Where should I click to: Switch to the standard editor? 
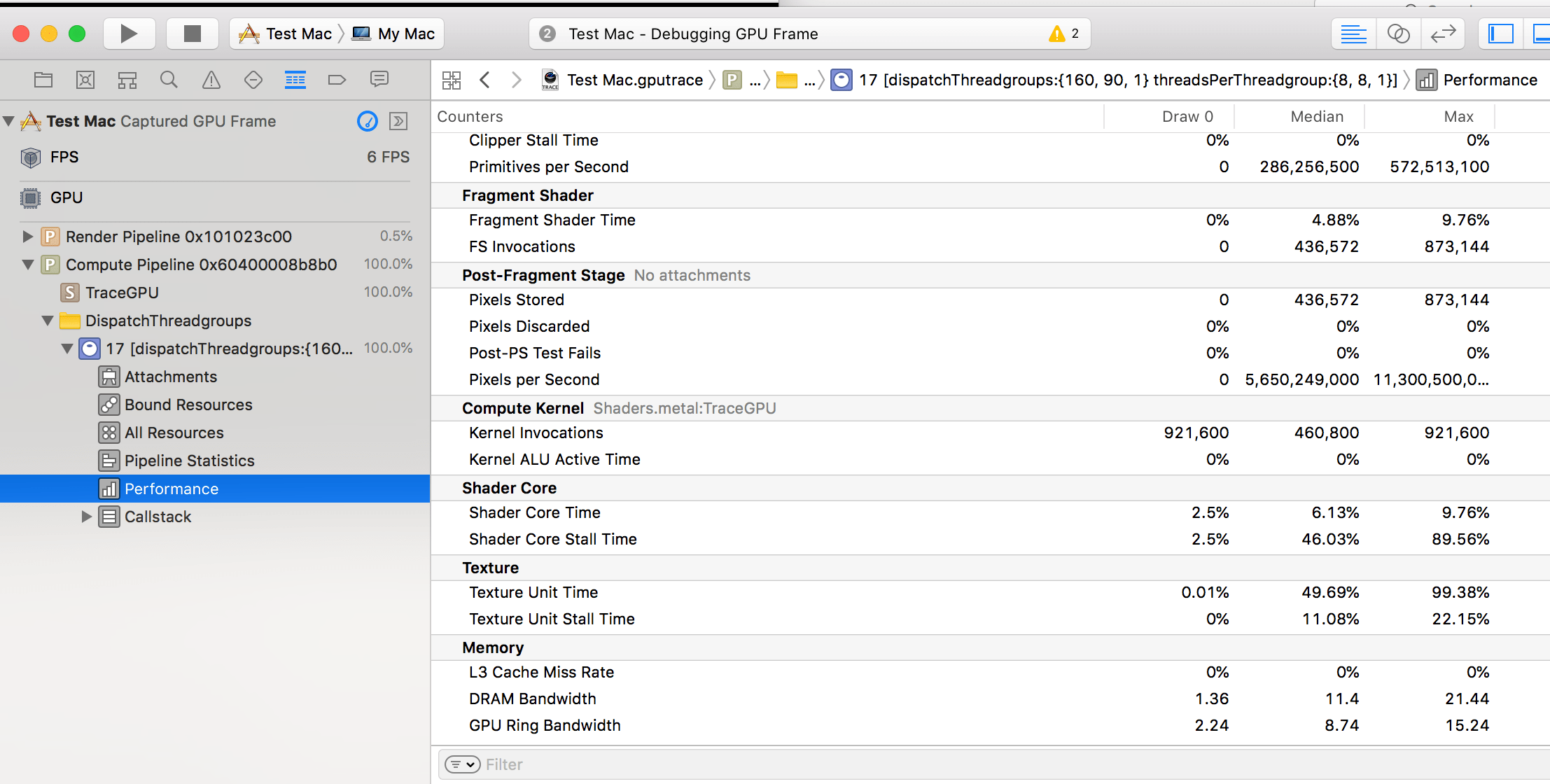pyautogui.click(x=1353, y=34)
